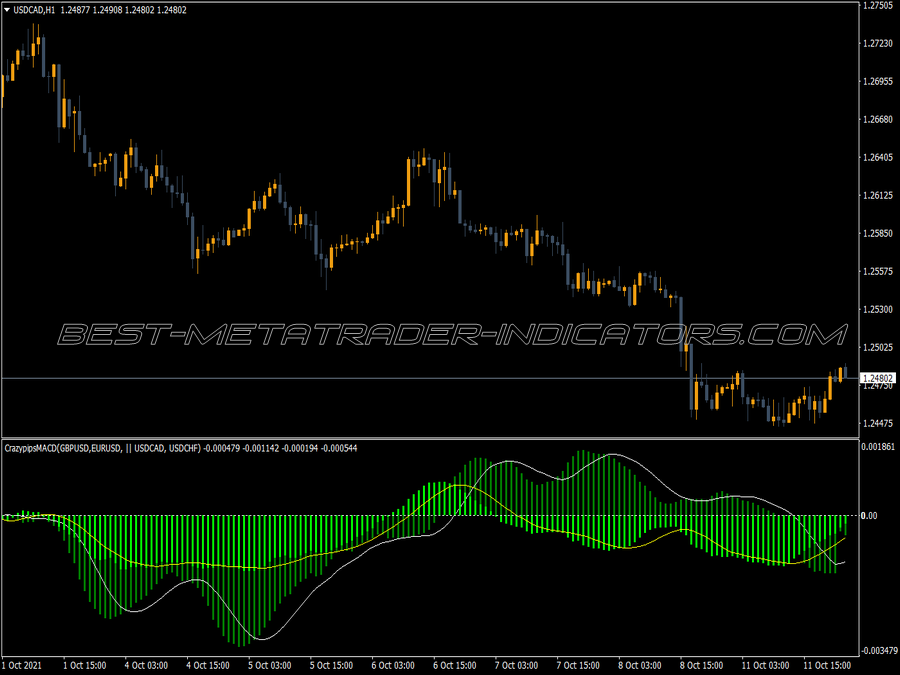Click the 4 Oct 03:00 time label
The image size is (900, 675).
coord(146,665)
